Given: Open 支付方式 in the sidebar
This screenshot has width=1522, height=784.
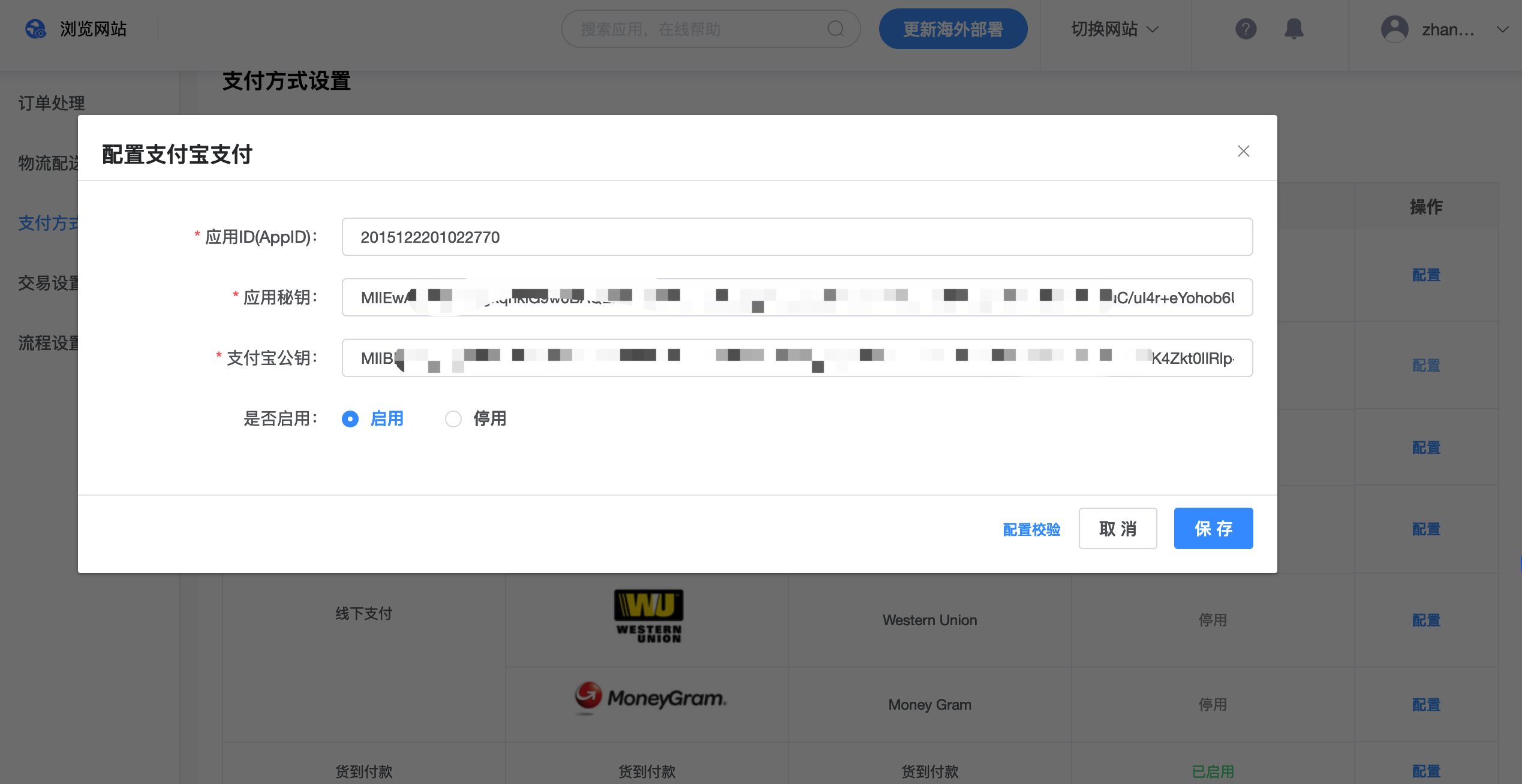Looking at the screenshot, I should pos(48,223).
